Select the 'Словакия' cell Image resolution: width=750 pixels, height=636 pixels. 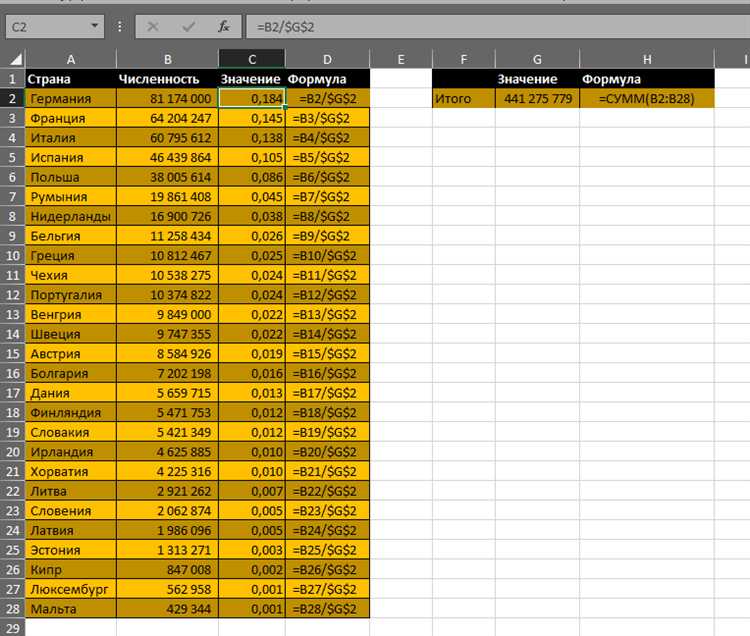tap(71, 432)
